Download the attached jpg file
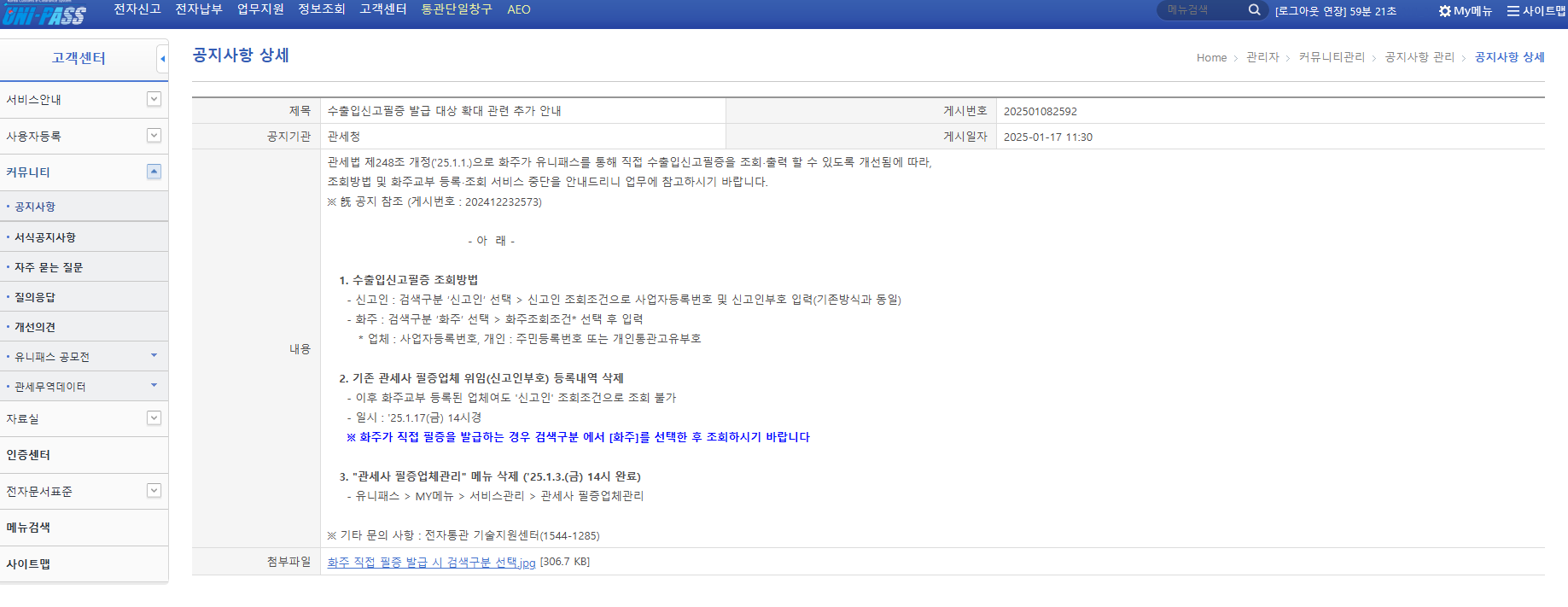Screen dimensions: 1568x607 (431, 563)
